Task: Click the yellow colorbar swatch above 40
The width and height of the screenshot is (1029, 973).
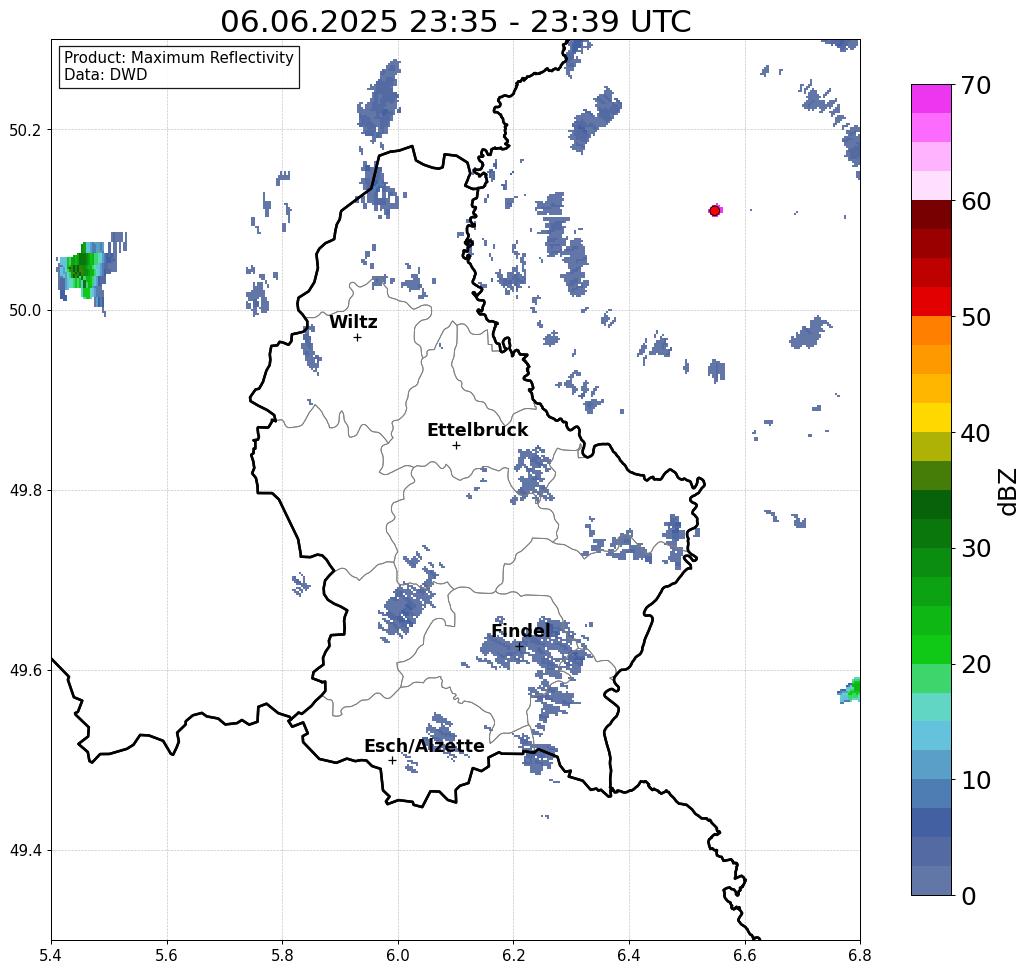Action: tap(931, 417)
